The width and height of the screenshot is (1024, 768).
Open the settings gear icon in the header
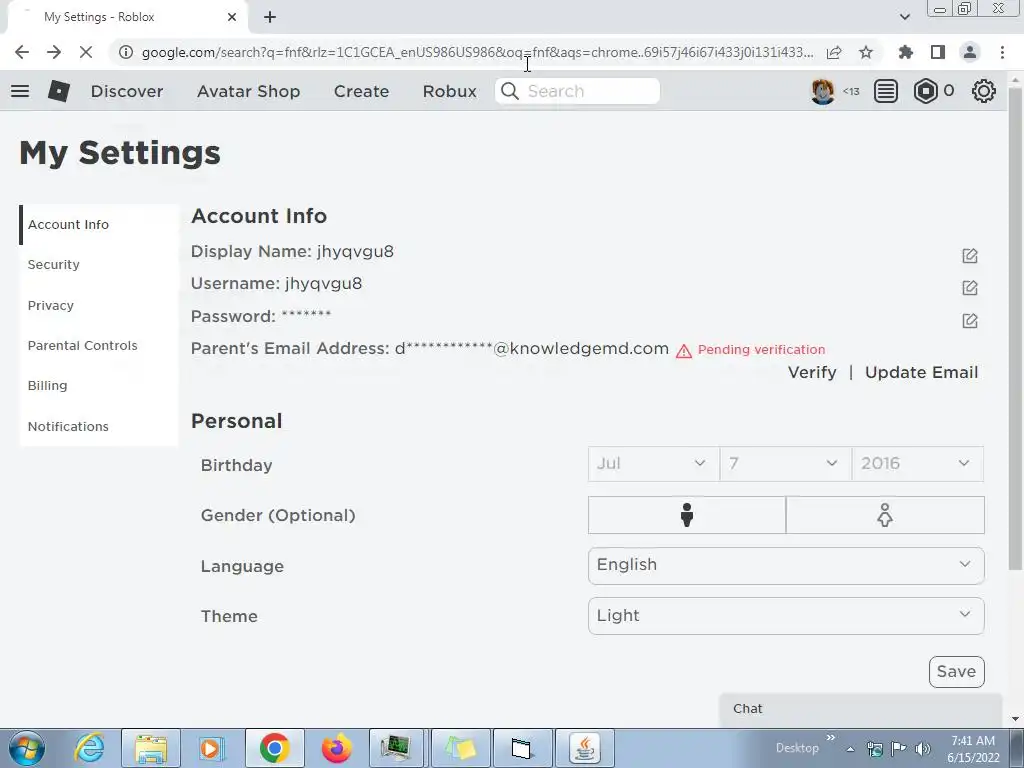click(984, 91)
